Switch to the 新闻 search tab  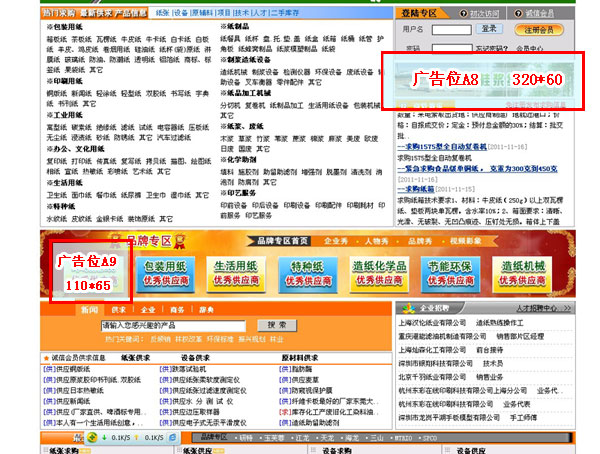point(89,311)
